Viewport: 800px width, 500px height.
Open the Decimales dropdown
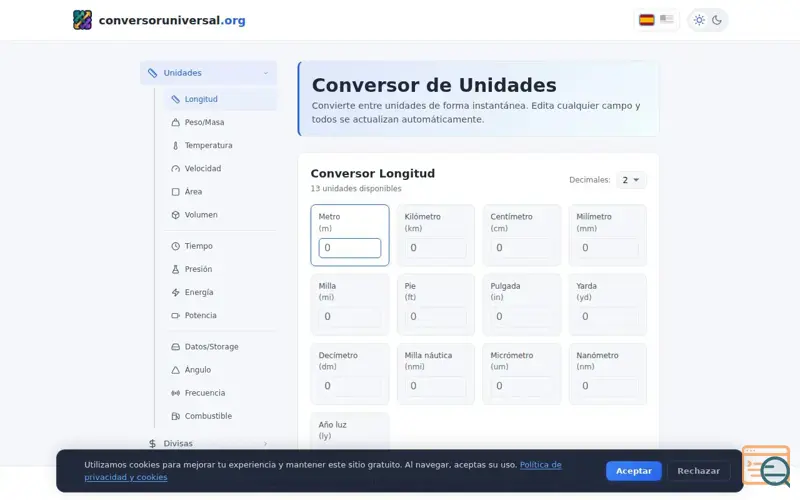[x=631, y=180]
